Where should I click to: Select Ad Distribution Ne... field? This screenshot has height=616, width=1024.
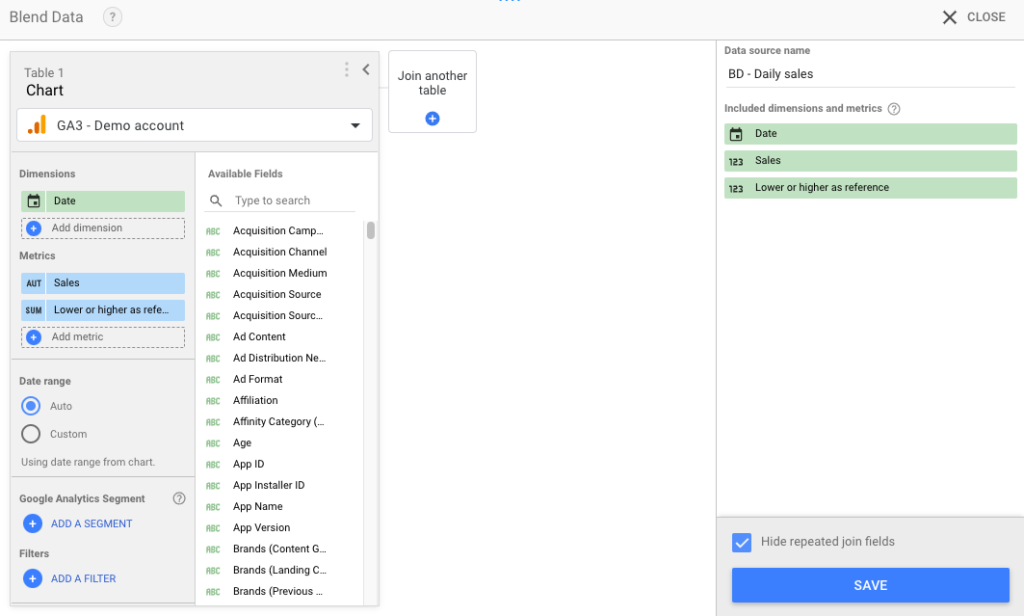(x=279, y=358)
